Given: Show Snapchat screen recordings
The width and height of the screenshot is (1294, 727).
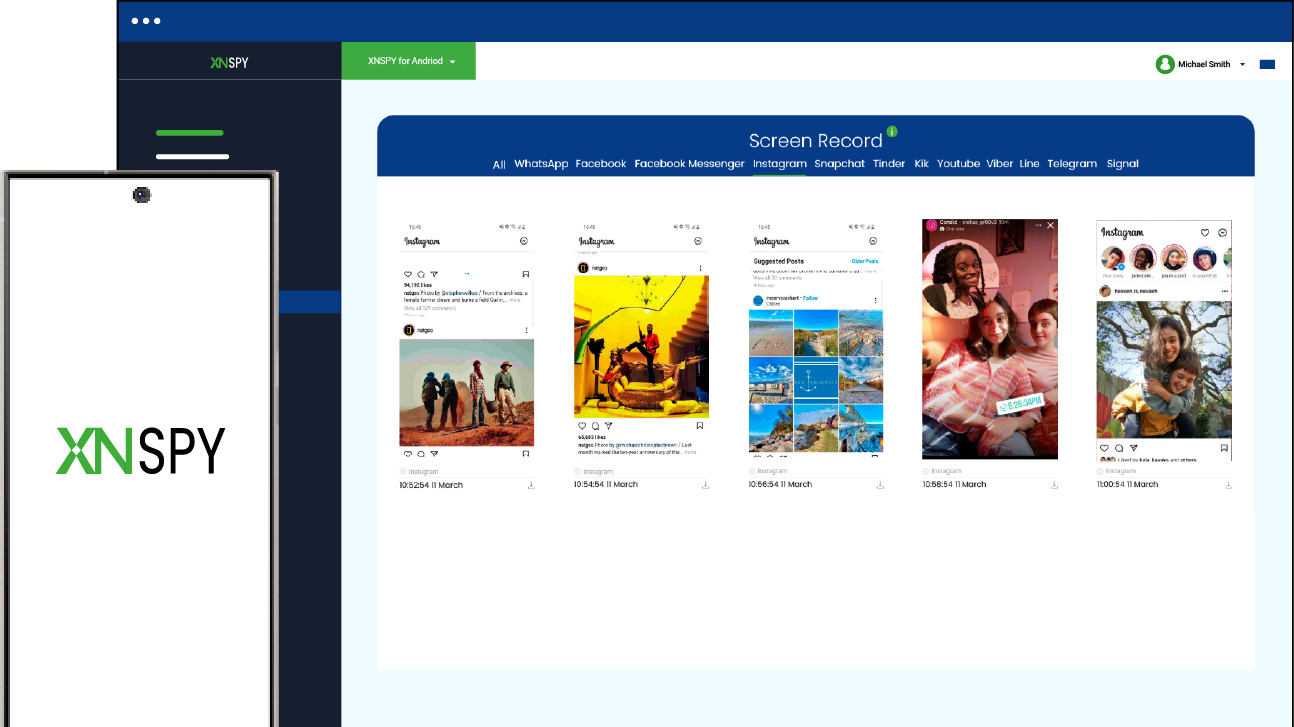Looking at the screenshot, I should [x=840, y=164].
